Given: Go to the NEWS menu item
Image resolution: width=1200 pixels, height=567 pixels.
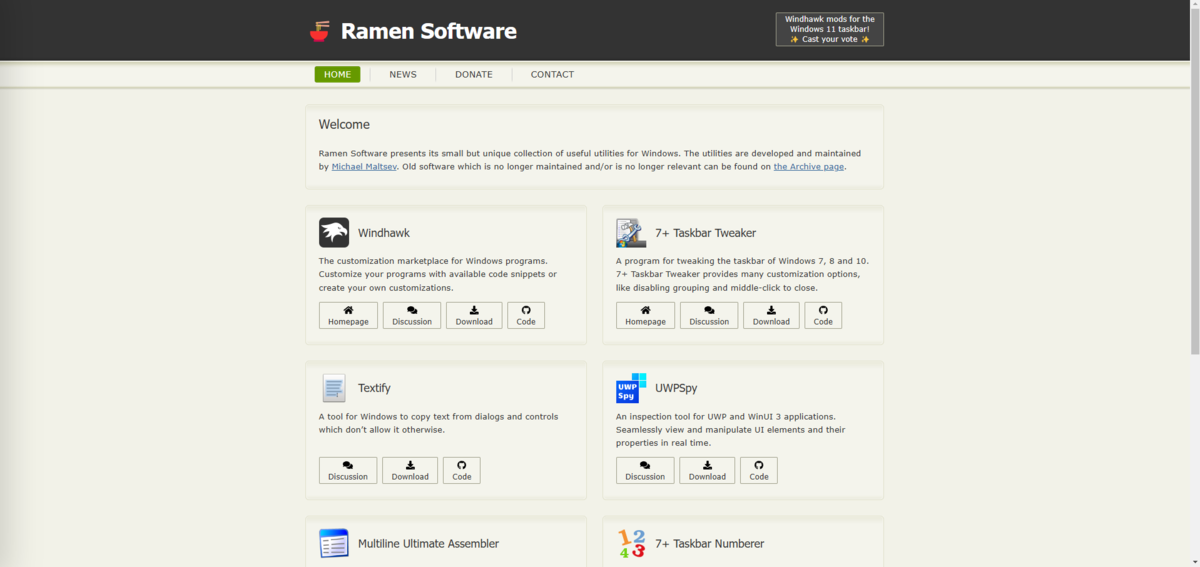Looking at the screenshot, I should coord(403,74).
